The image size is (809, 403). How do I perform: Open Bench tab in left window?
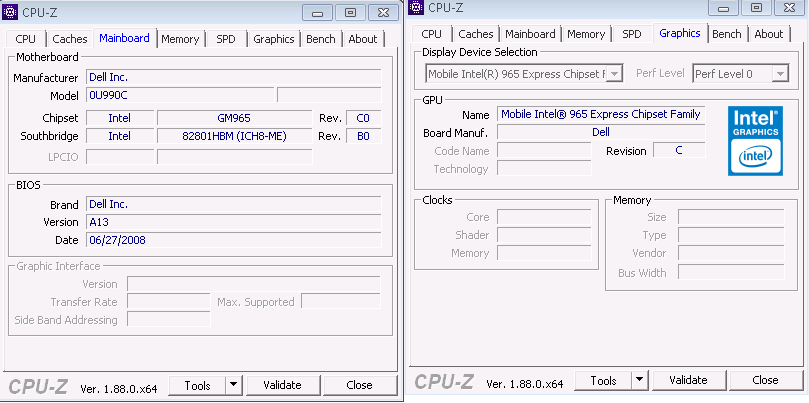point(320,39)
